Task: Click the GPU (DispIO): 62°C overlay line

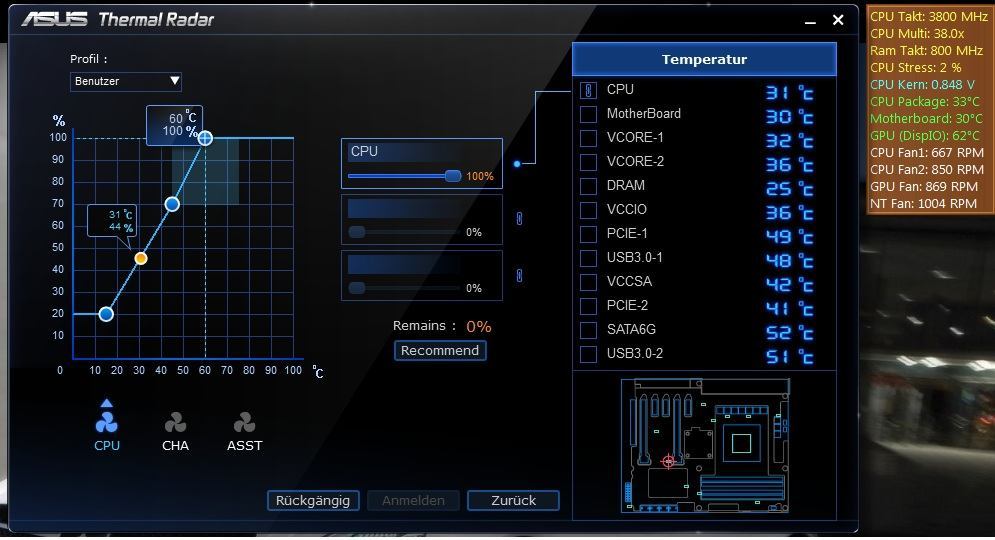Action: 925,135
